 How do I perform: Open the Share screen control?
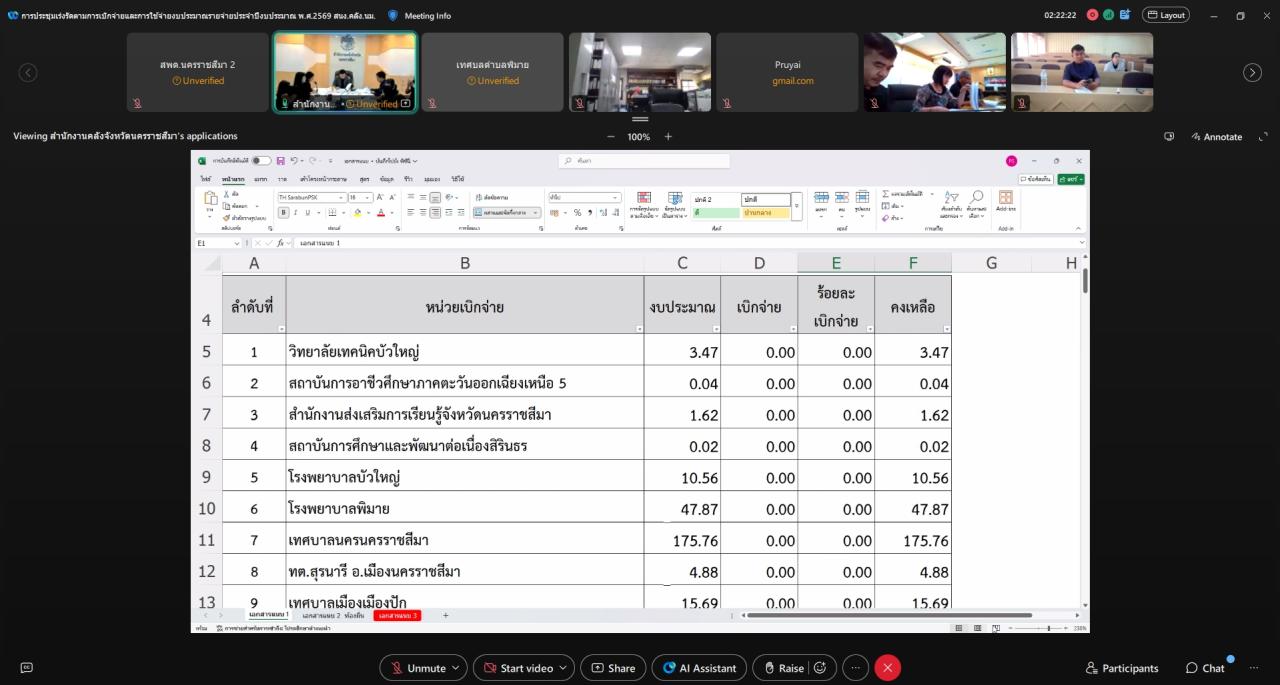point(612,667)
